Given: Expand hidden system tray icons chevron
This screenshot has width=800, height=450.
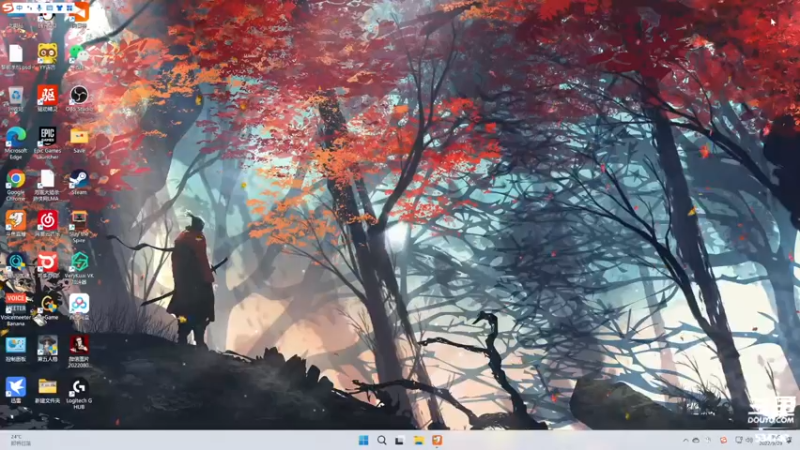Looking at the screenshot, I should pos(685,440).
